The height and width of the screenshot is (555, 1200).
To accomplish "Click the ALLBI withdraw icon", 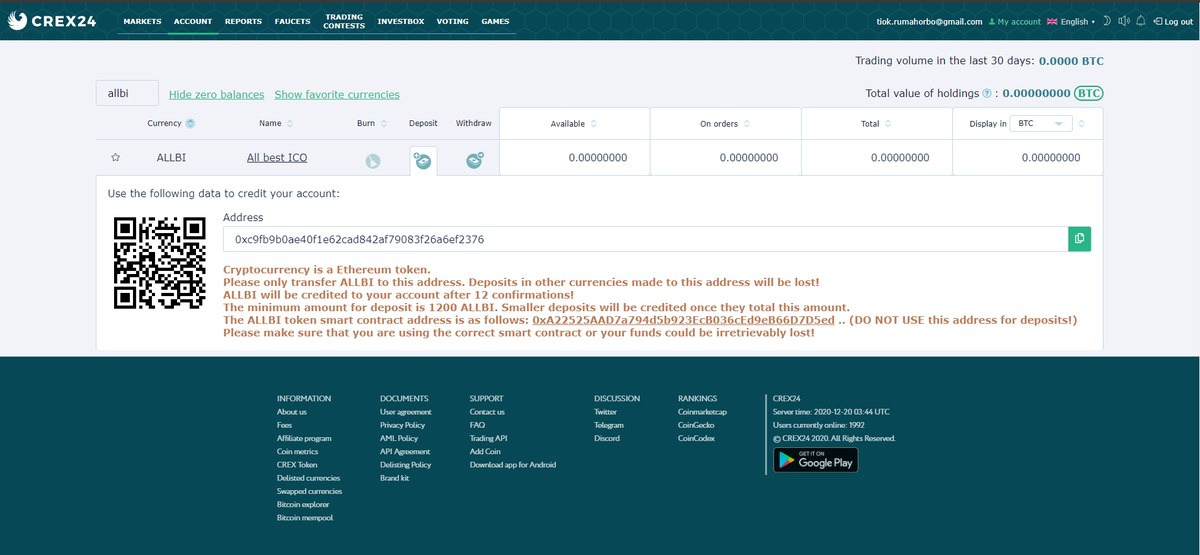I will click(474, 160).
